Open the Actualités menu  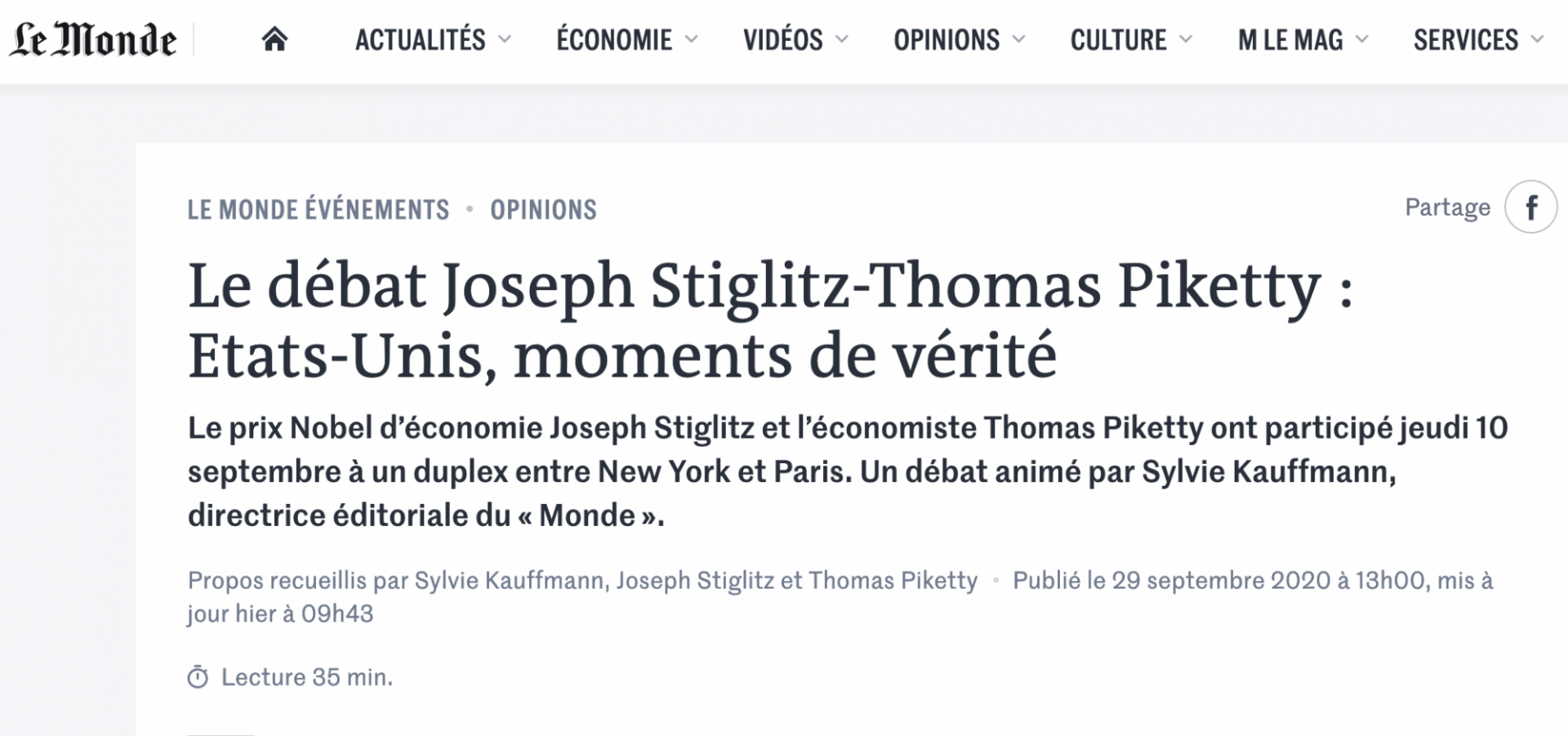tap(420, 39)
